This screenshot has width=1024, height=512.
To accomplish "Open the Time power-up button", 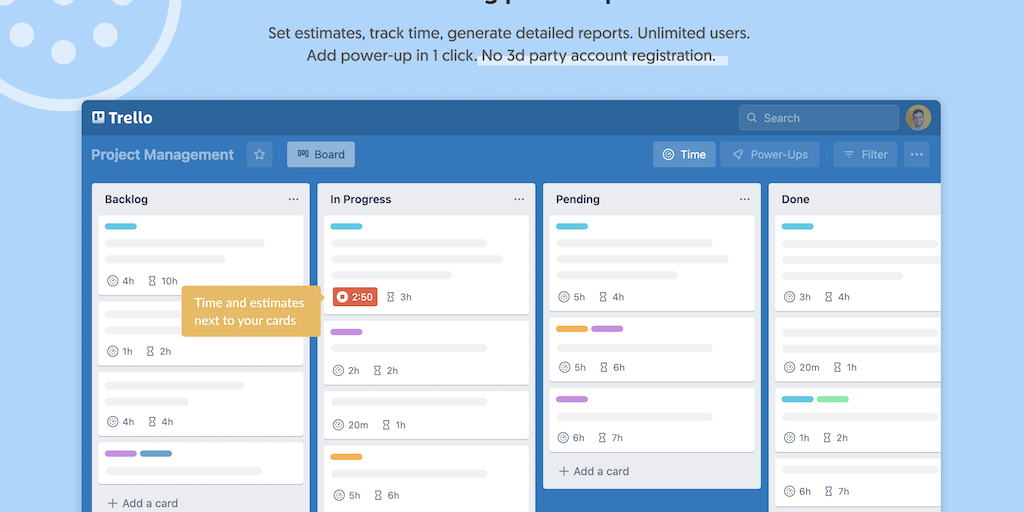I will tap(684, 155).
